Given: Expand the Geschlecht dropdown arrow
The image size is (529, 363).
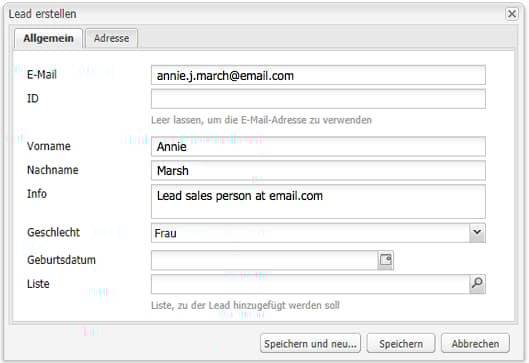Looking at the screenshot, I should tap(477, 233).
